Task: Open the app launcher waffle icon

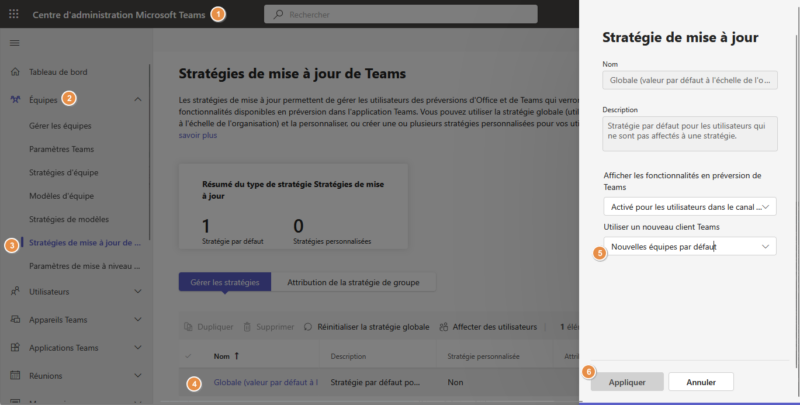Action: point(14,14)
